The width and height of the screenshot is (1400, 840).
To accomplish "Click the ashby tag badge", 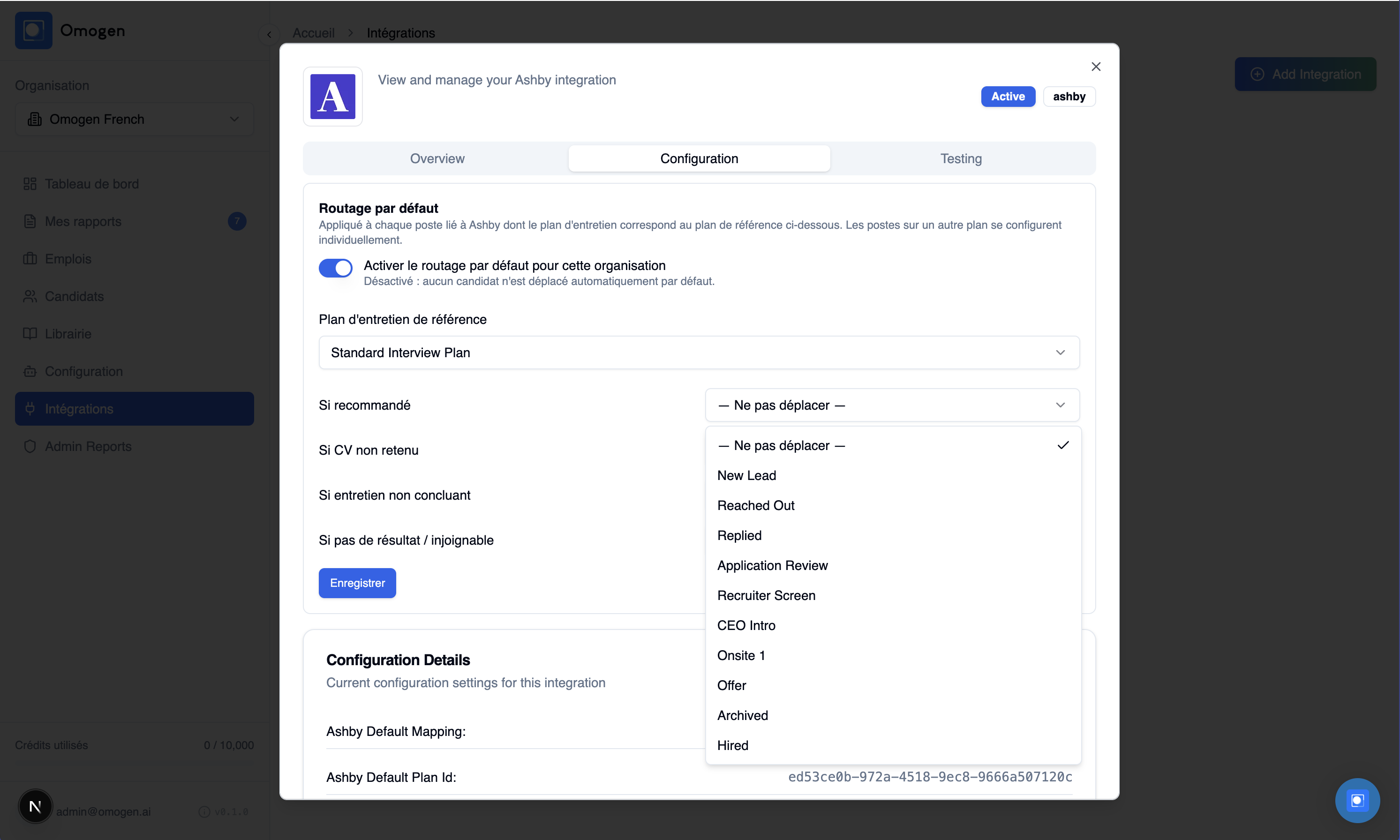I will point(1069,97).
